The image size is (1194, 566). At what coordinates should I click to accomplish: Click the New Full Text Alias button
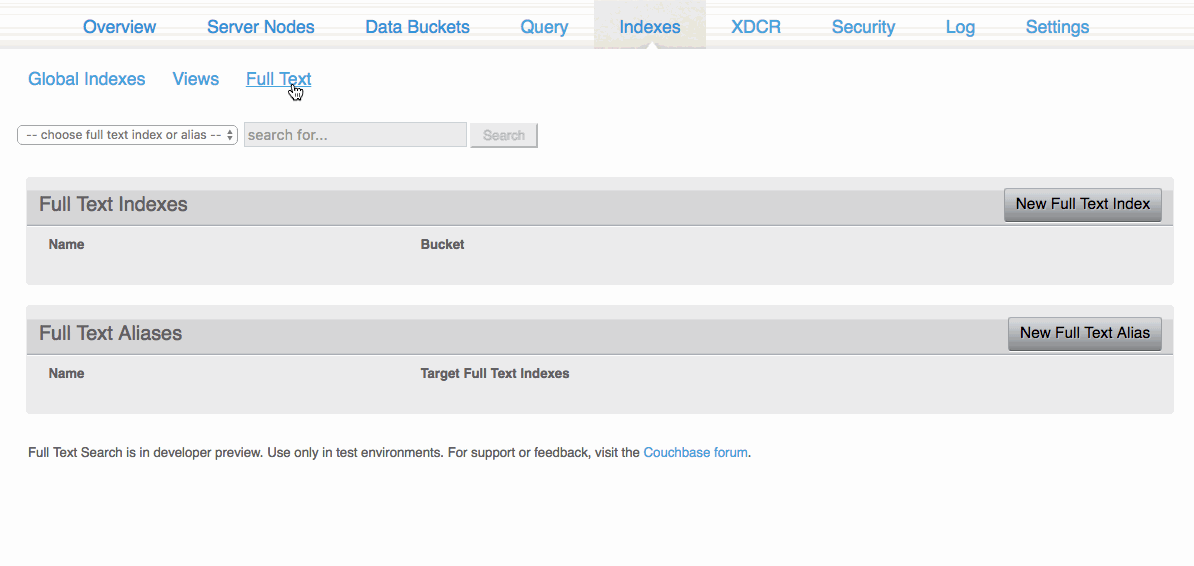point(1084,333)
